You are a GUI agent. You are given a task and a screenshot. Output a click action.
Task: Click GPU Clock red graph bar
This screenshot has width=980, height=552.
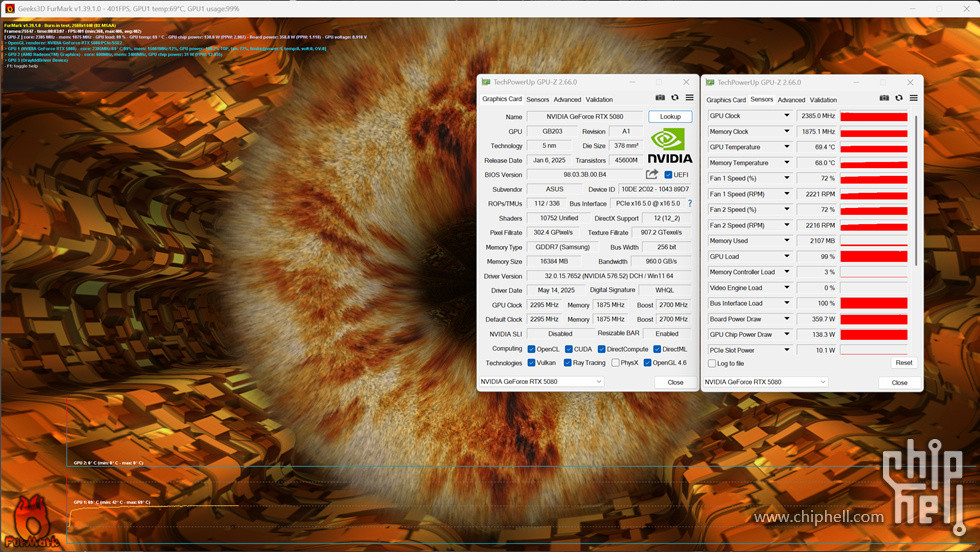(874, 116)
